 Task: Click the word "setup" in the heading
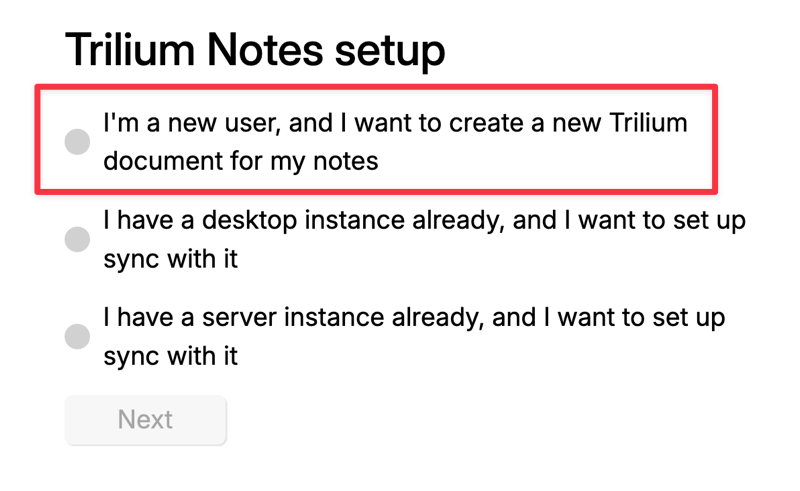pyautogui.click(x=390, y=52)
